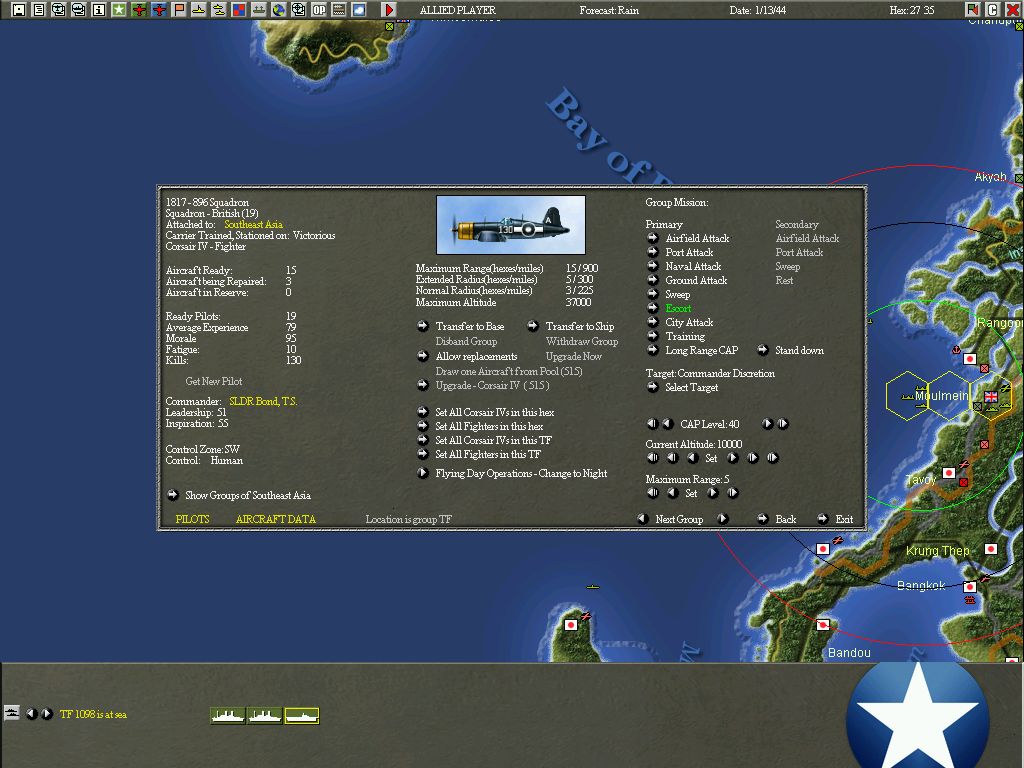This screenshot has height=768, width=1024.
Task: Increase CAP Level with barred right arrow
Action: 782,424
